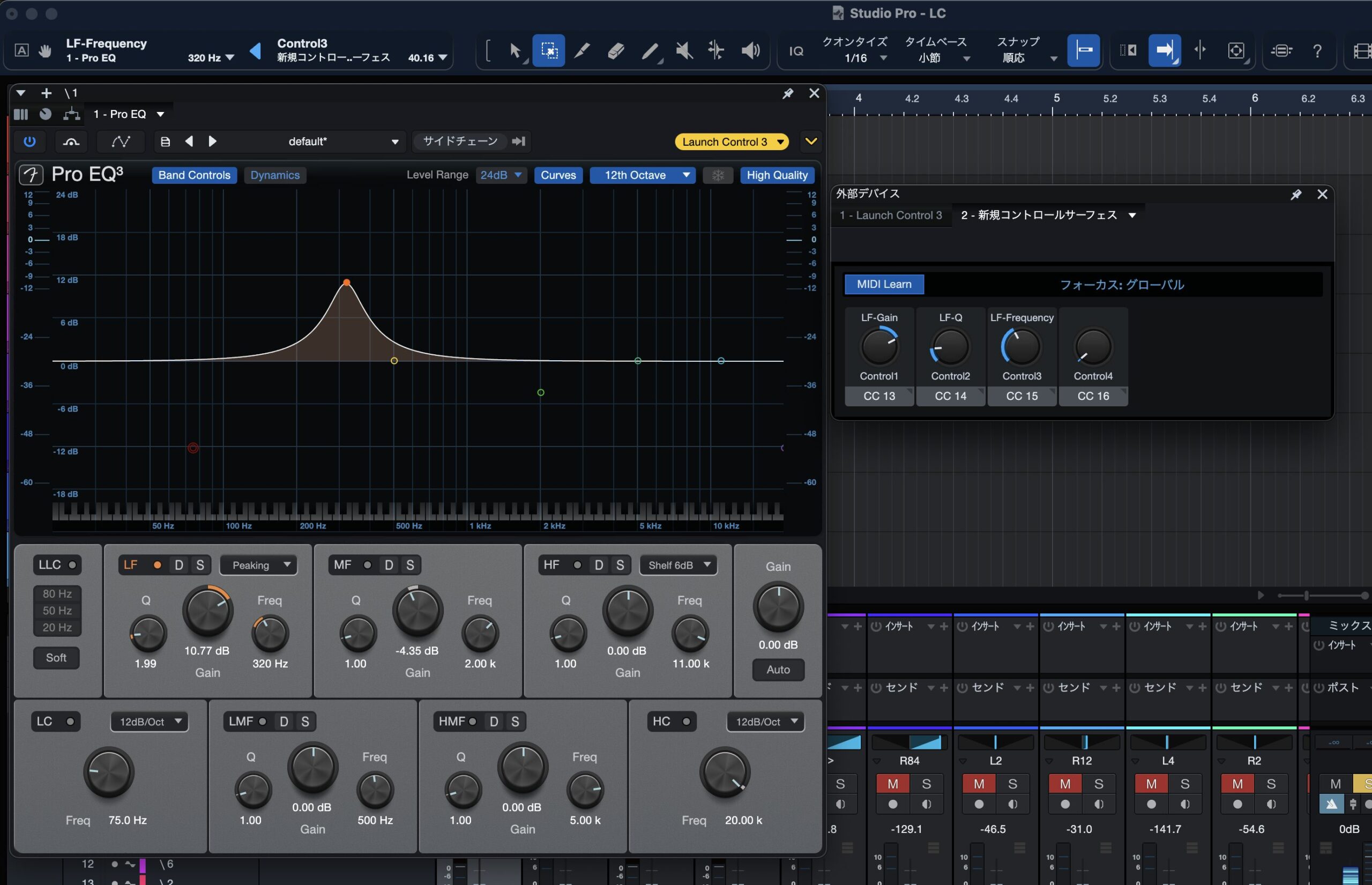Select the Mute tool icon

click(x=683, y=50)
